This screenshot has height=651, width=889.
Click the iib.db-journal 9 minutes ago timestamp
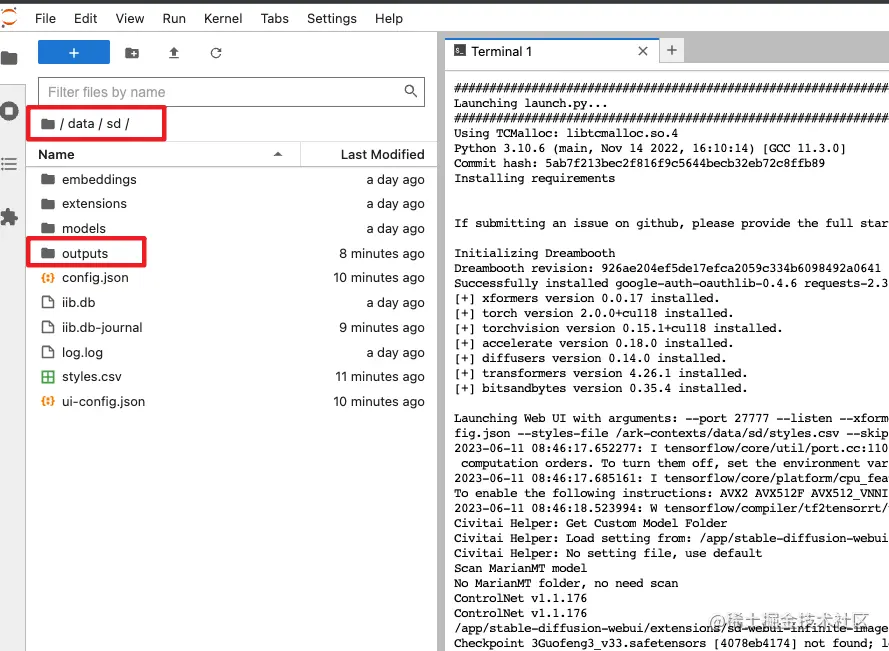382,327
